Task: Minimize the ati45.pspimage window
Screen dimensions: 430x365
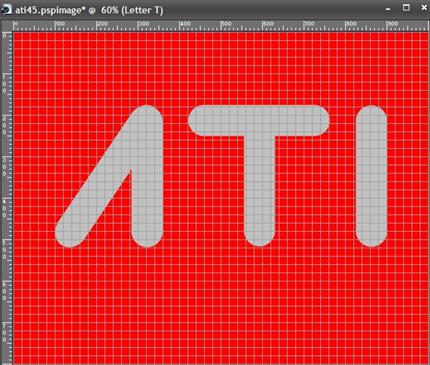Action: pos(388,9)
